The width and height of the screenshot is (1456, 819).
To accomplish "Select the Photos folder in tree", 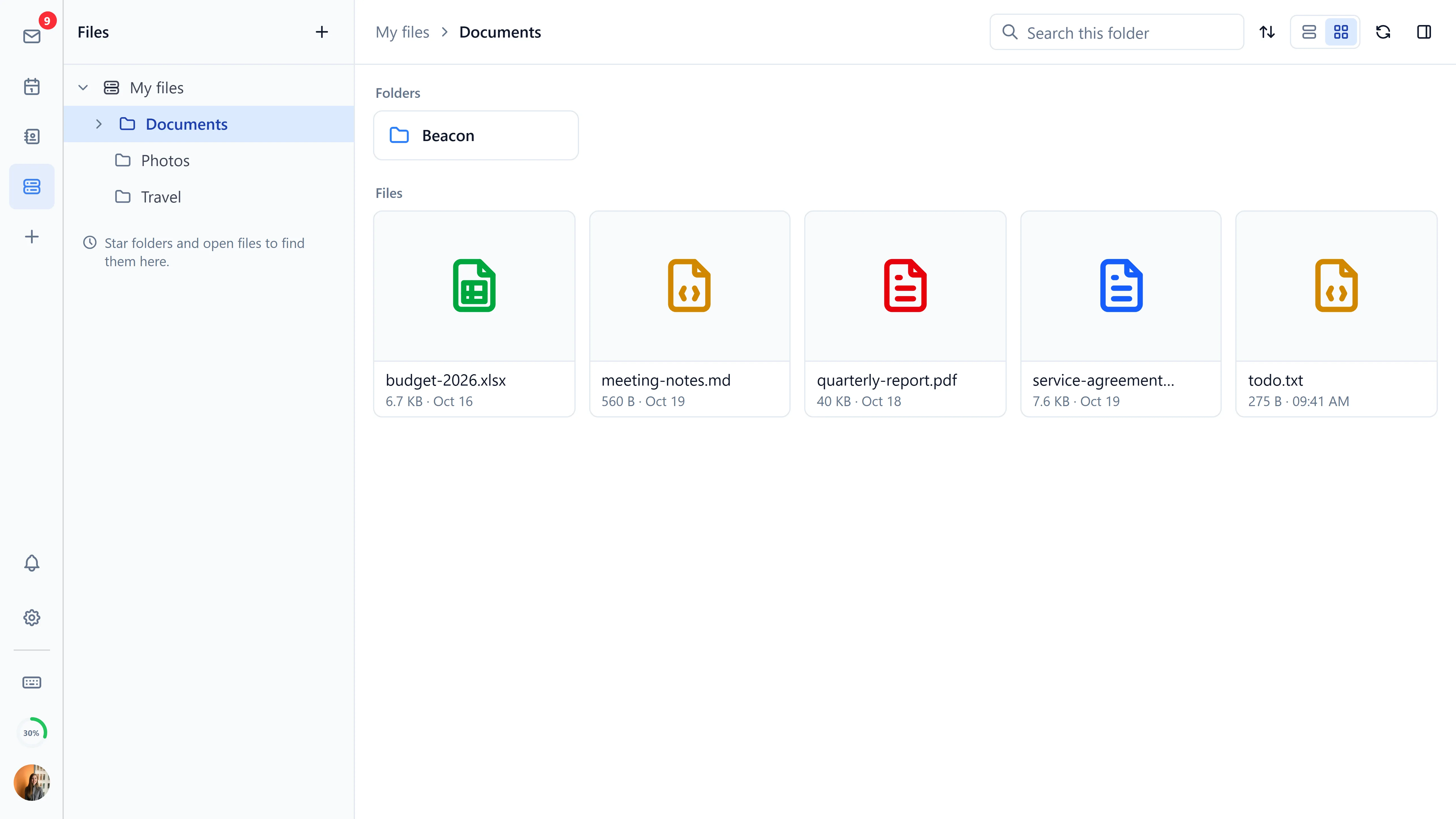I will tap(208, 160).
